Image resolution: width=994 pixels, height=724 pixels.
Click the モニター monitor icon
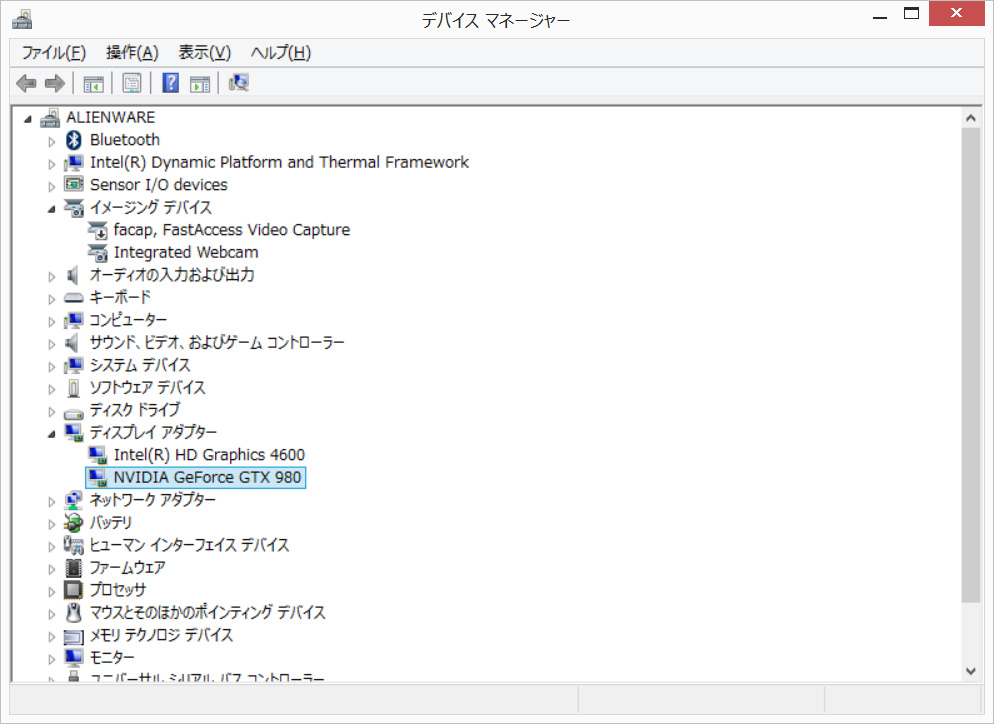tap(74, 657)
